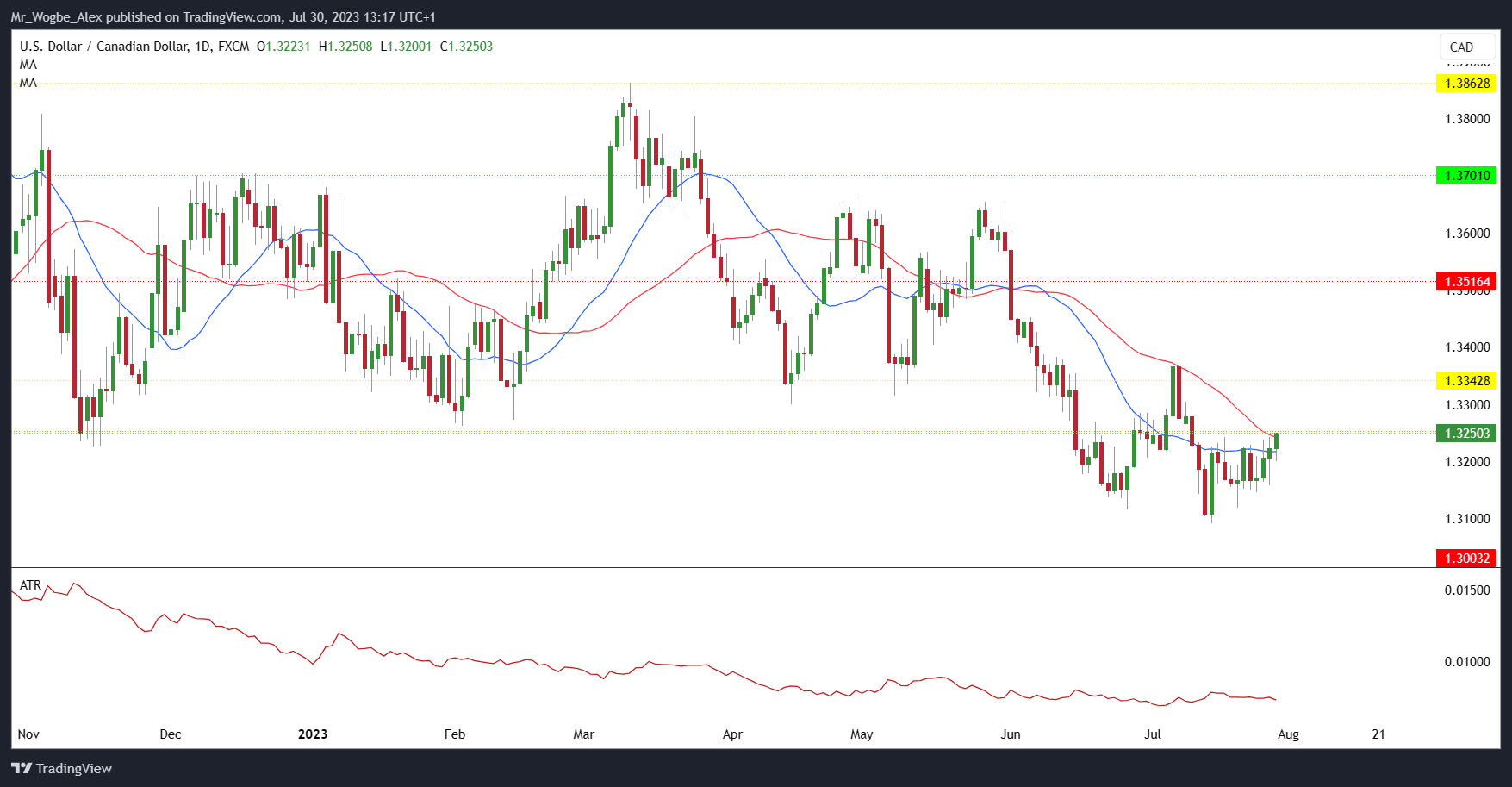Select the yellow 1.38628 price label

1466,84
